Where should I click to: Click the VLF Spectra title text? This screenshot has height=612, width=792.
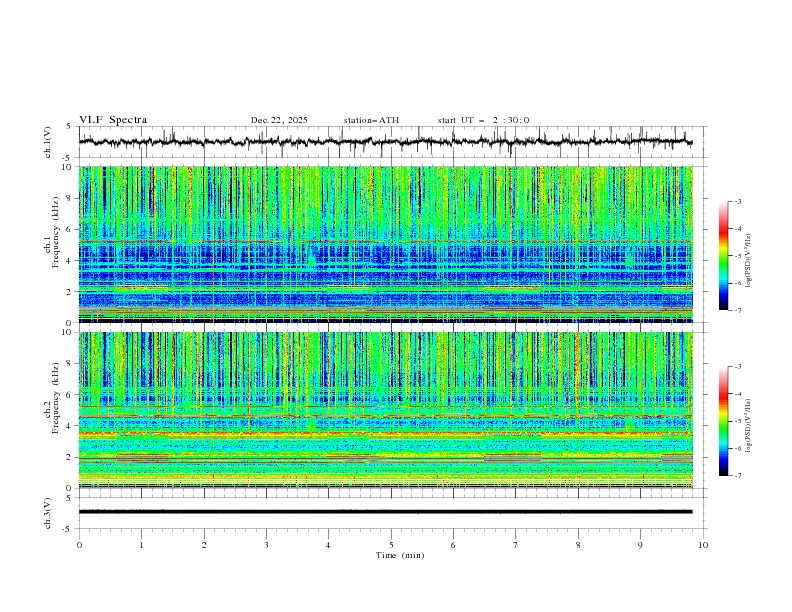pos(113,120)
